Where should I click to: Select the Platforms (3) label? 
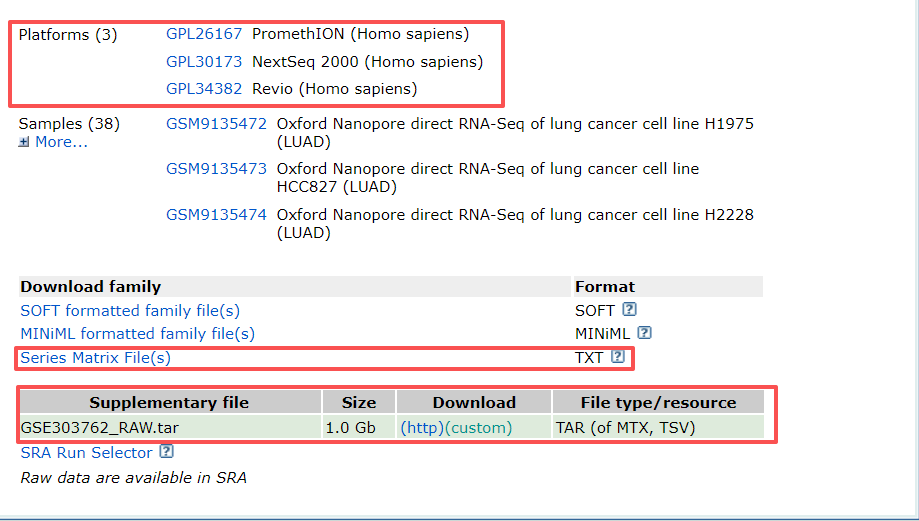click(68, 35)
